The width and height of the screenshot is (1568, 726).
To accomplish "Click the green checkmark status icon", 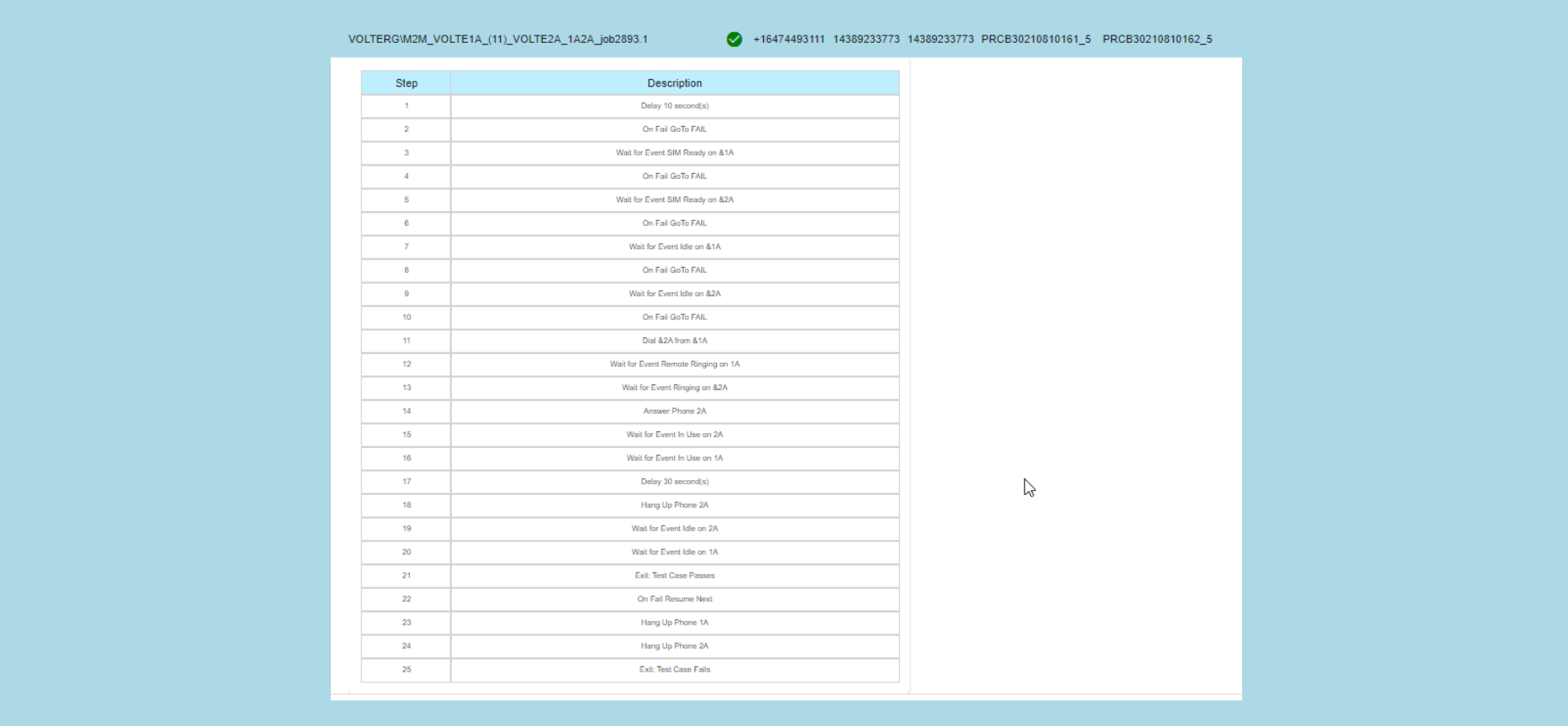I will [x=734, y=40].
